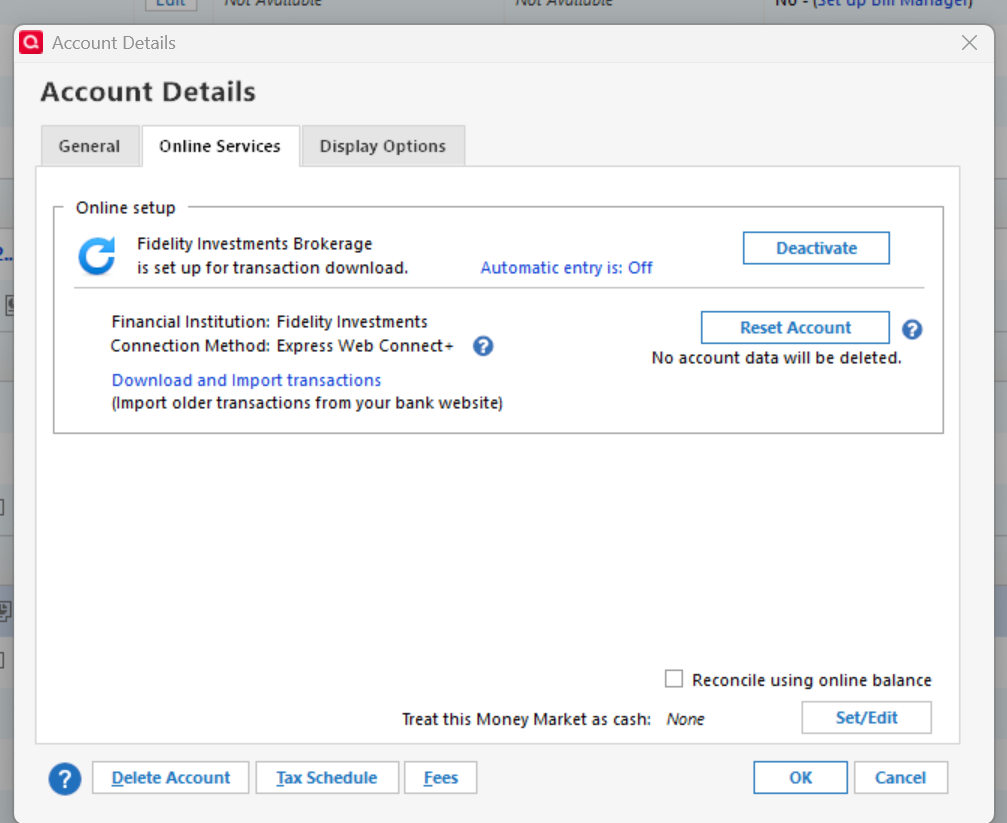
Task: Click the 'Account Details' heading
Action: 148,92
